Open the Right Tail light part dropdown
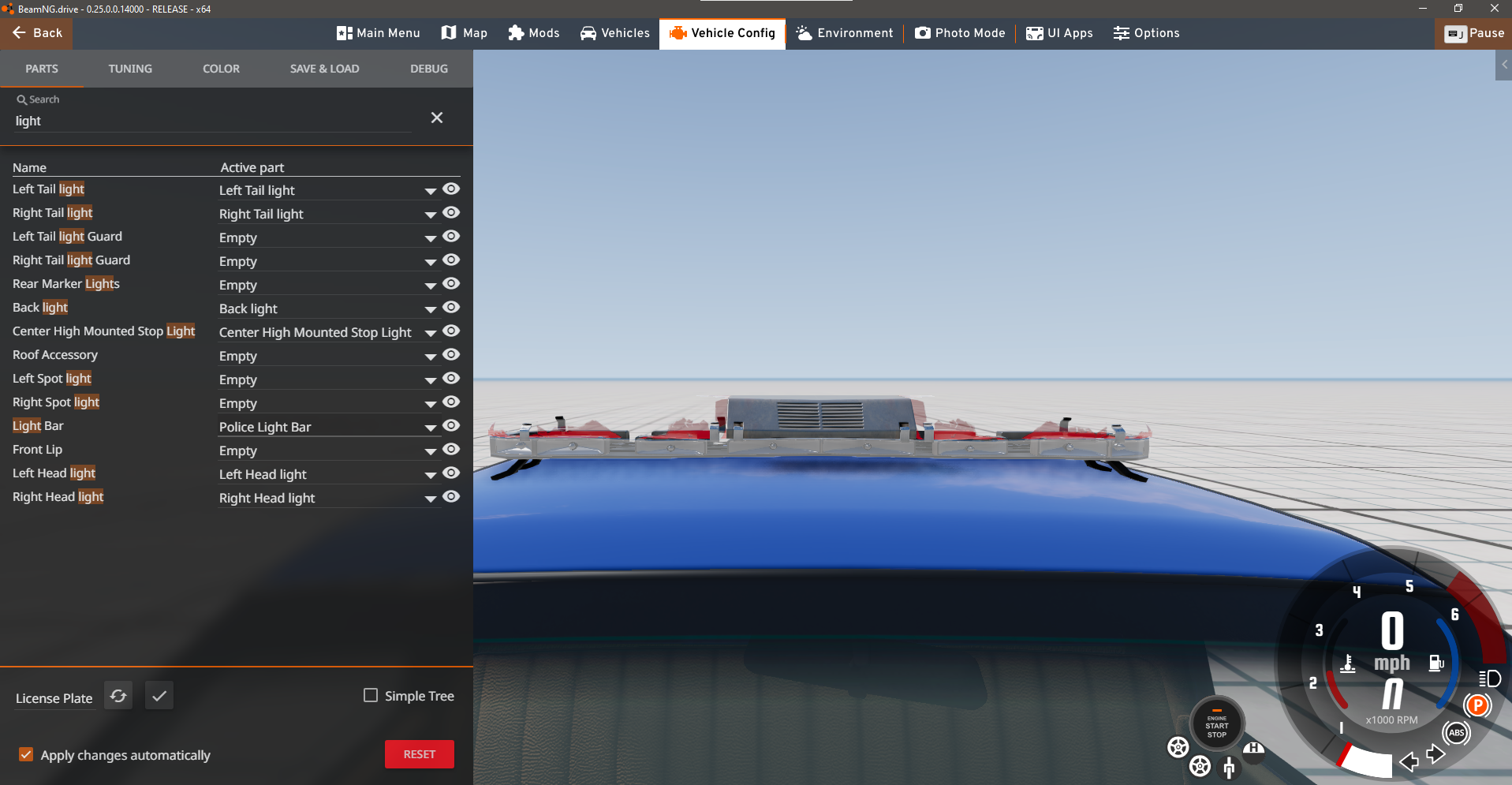 pyautogui.click(x=328, y=214)
